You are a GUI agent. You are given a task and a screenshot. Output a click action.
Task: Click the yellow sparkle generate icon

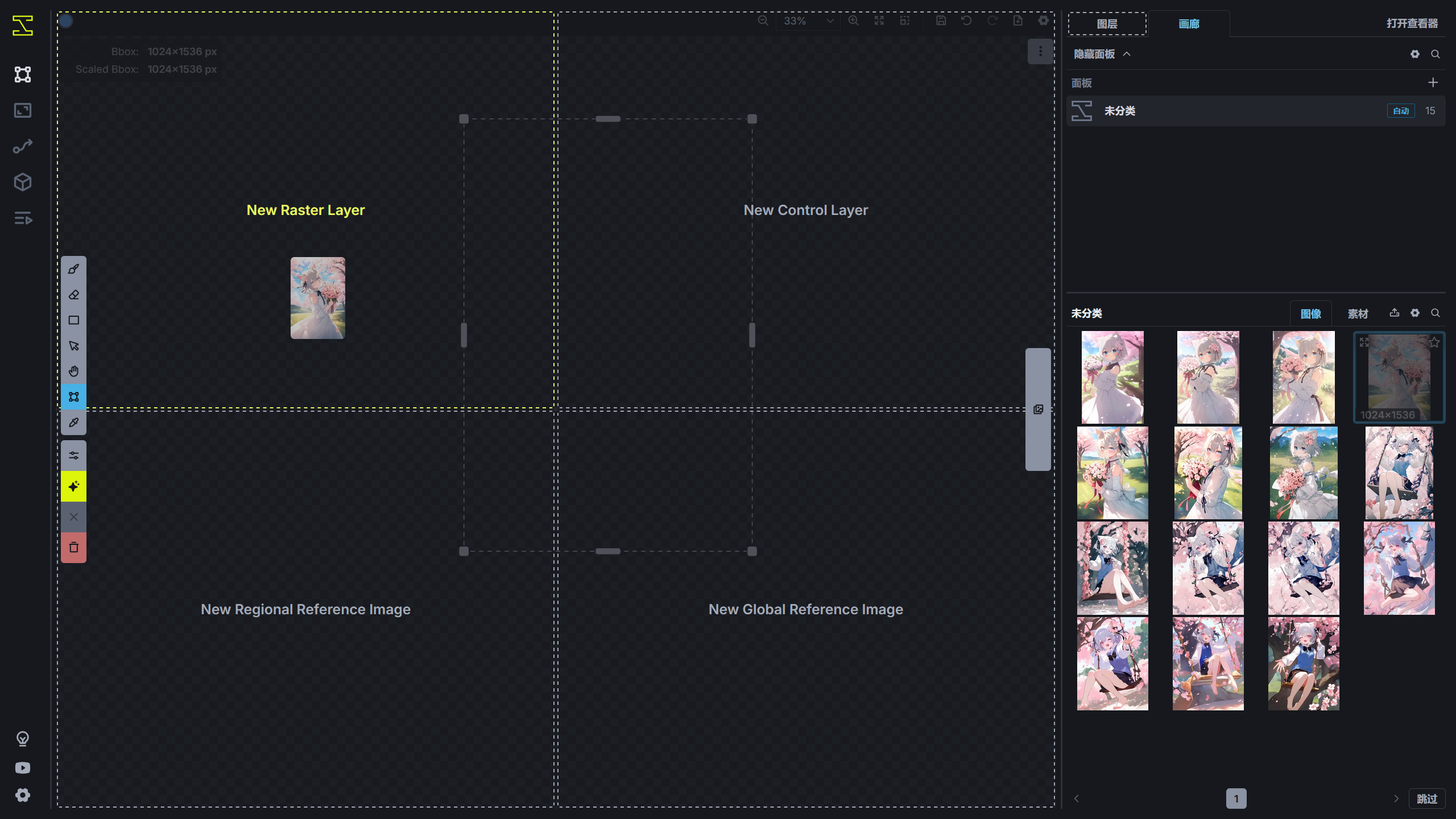73,486
